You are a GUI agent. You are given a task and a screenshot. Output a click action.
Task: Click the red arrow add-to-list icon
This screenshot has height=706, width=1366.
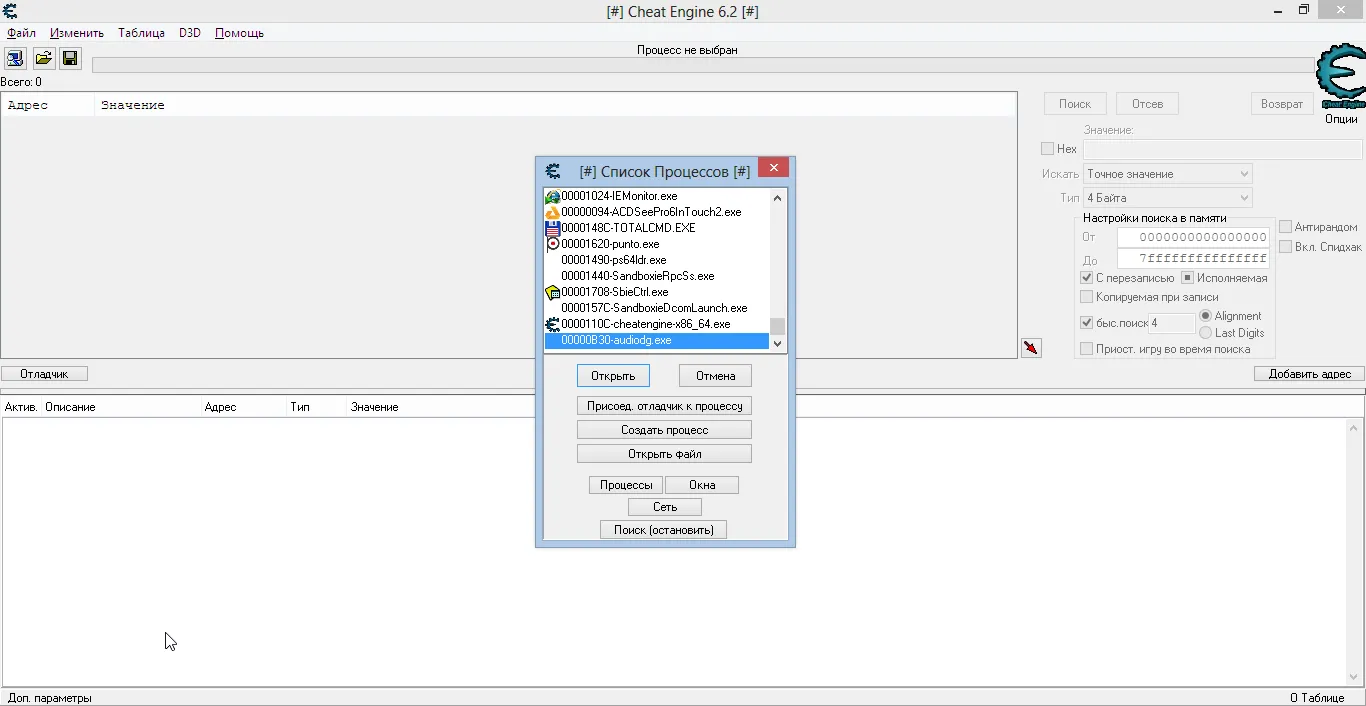pyautogui.click(x=1031, y=348)
